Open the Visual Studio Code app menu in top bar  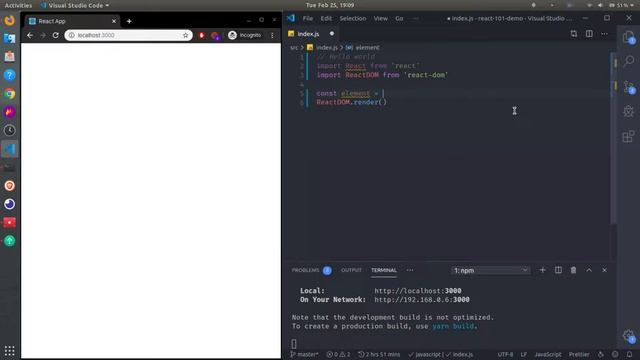75,5
